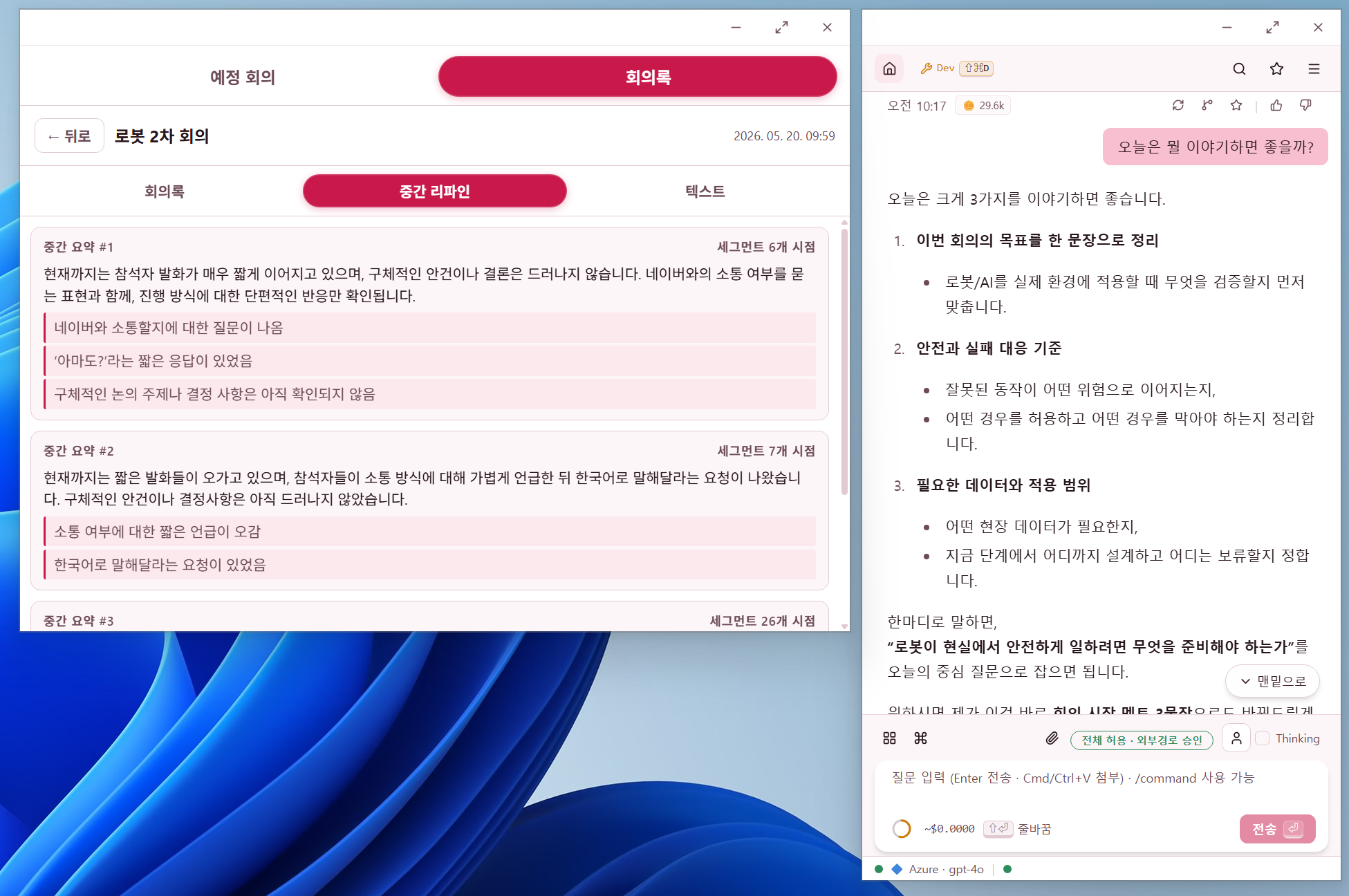Click the 필요한 데이터와 적용 범위 heading

[1003, 485]
